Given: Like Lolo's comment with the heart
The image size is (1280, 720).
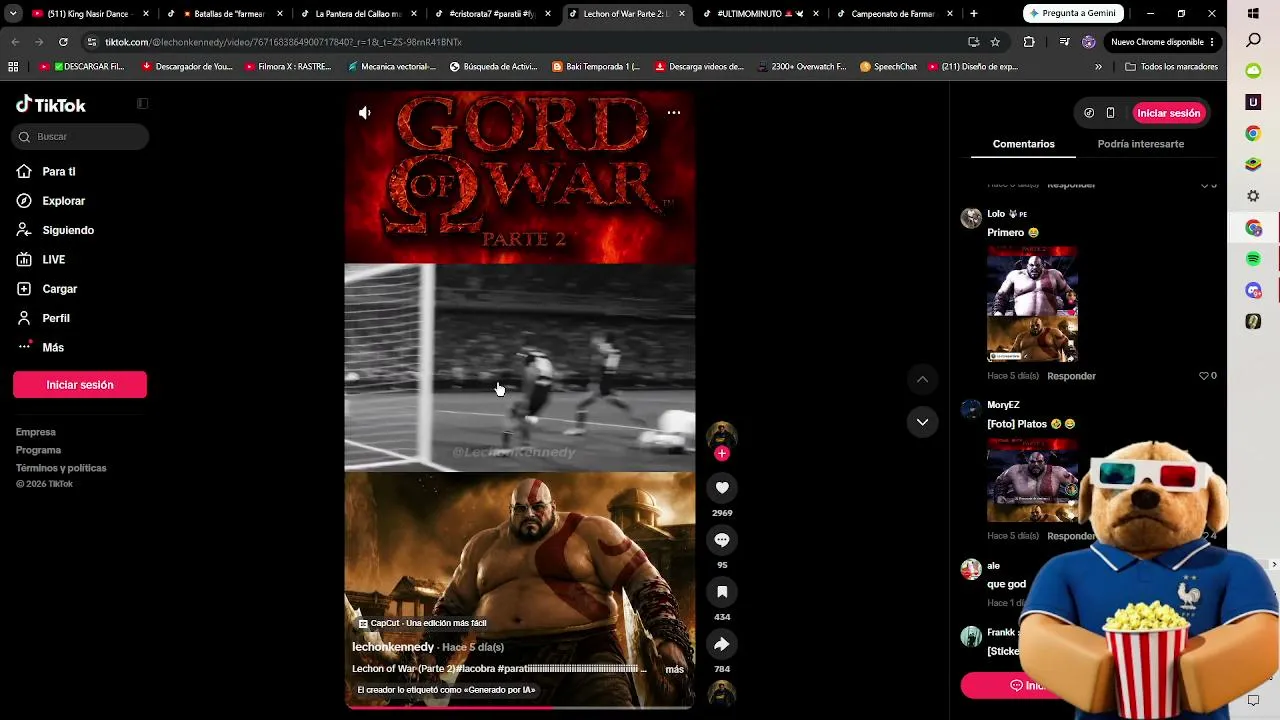Looking at the screenshot, I should [x=1204, y=376].
